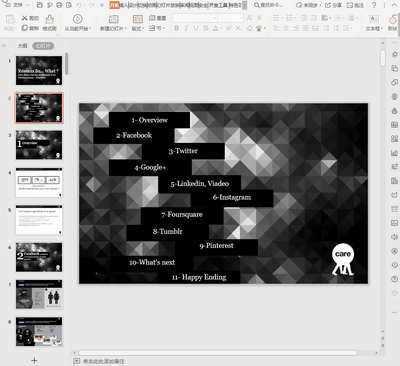Viewport: 400px width, 366px height.
Task: Toggle Underline formatting
Action: [196, 29]
